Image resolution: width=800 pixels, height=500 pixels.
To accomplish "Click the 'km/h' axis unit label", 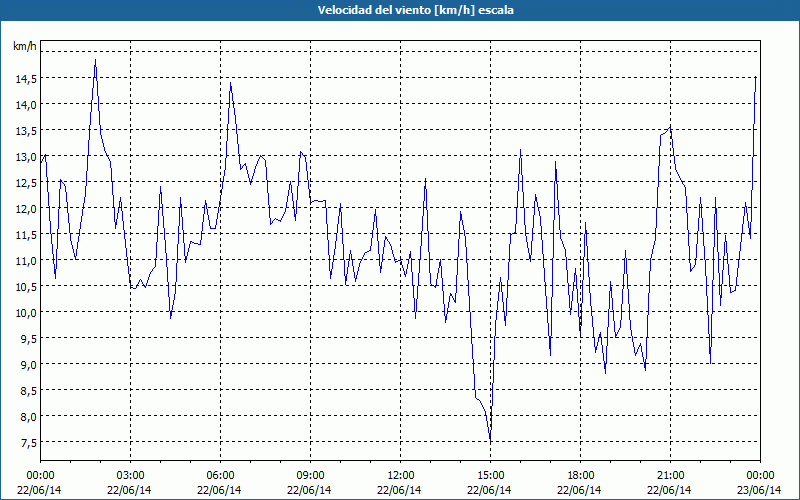I will point(25,47).
